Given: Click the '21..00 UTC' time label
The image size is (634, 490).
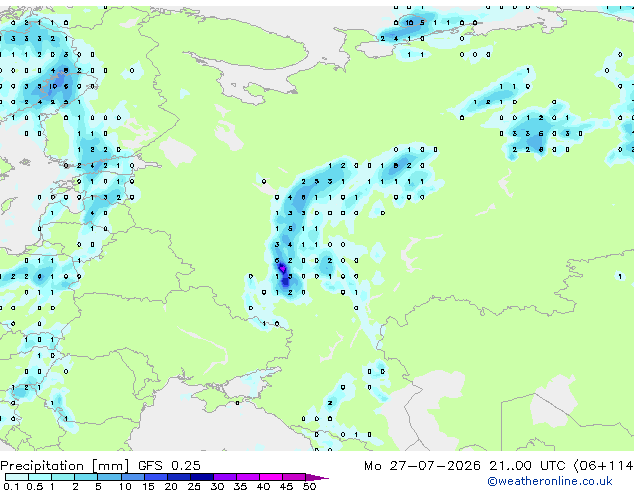Looking at the screenshot, I should point(527,466).
